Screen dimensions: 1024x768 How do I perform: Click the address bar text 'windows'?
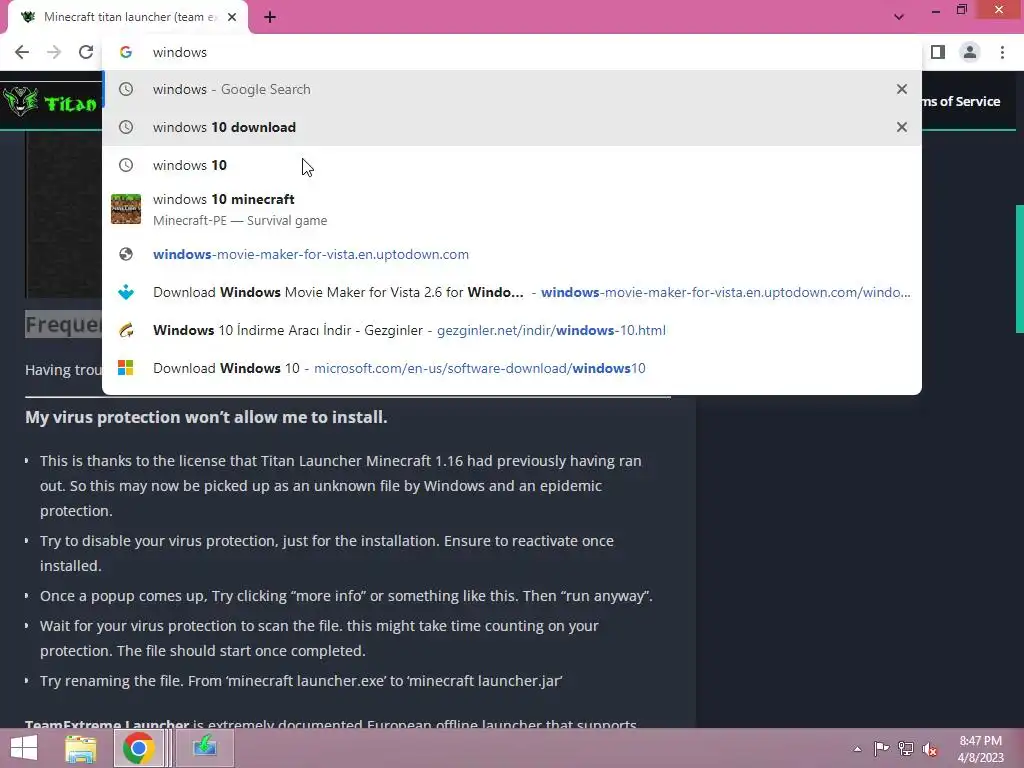(x=180, y=52)
